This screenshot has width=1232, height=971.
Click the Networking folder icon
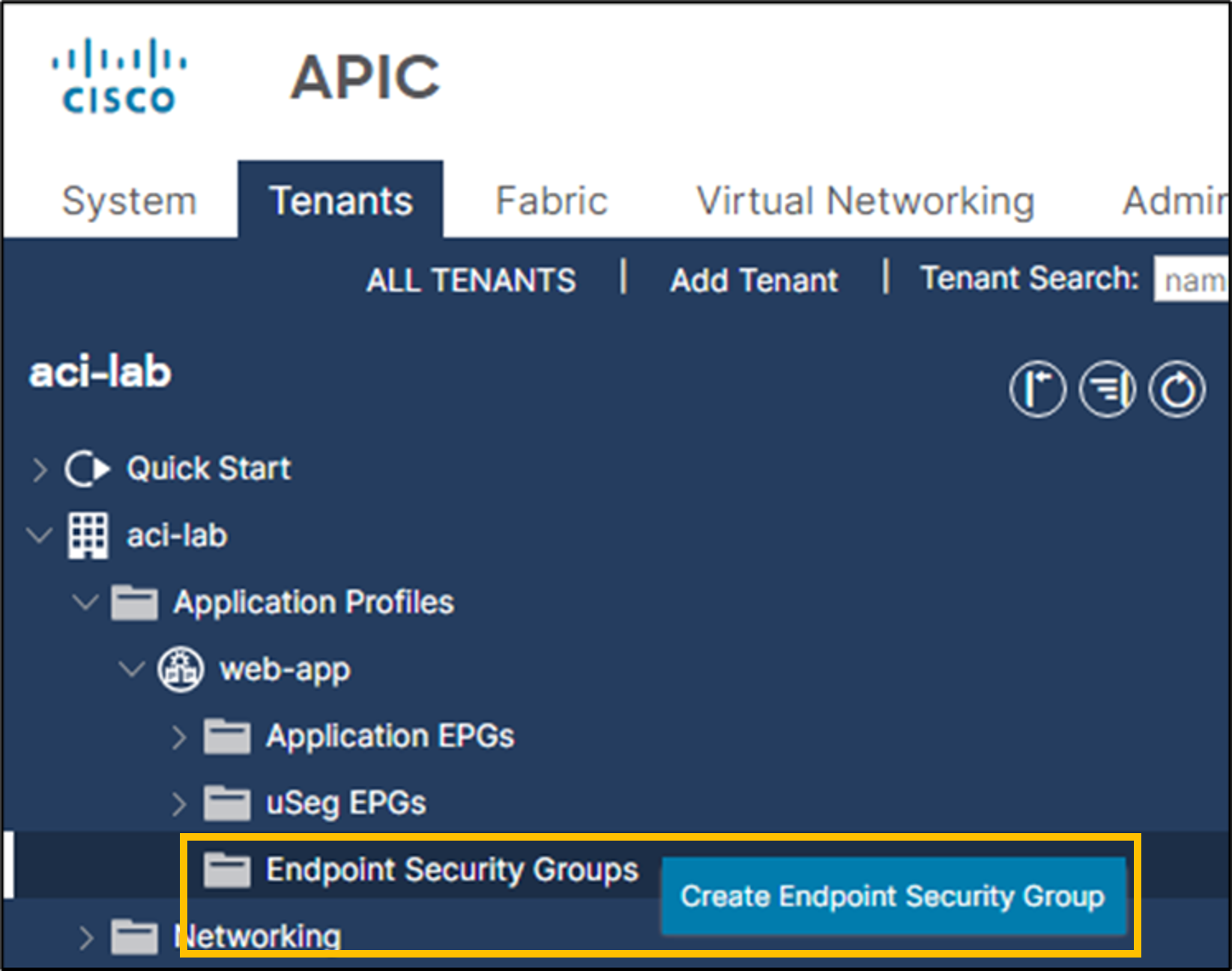coord(134,937)
